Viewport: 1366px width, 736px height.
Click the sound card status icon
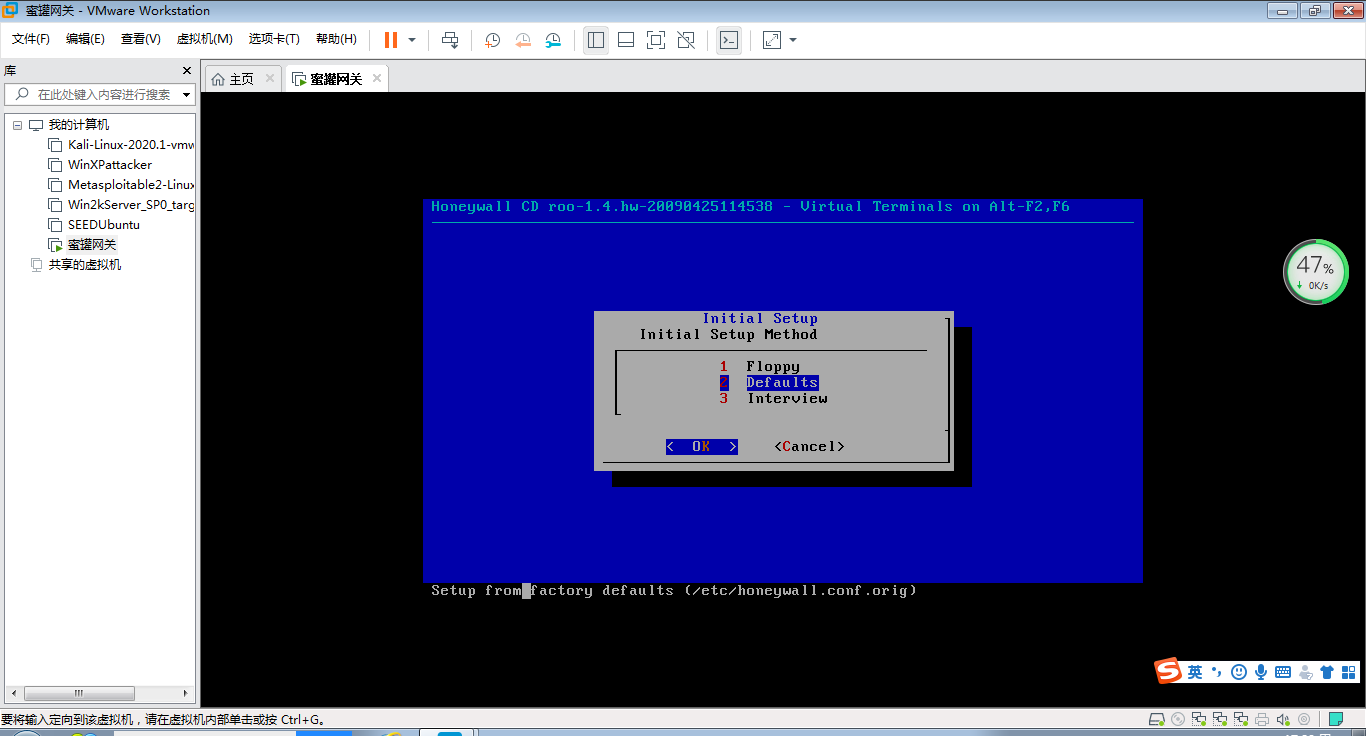[x=1283, y=719]
